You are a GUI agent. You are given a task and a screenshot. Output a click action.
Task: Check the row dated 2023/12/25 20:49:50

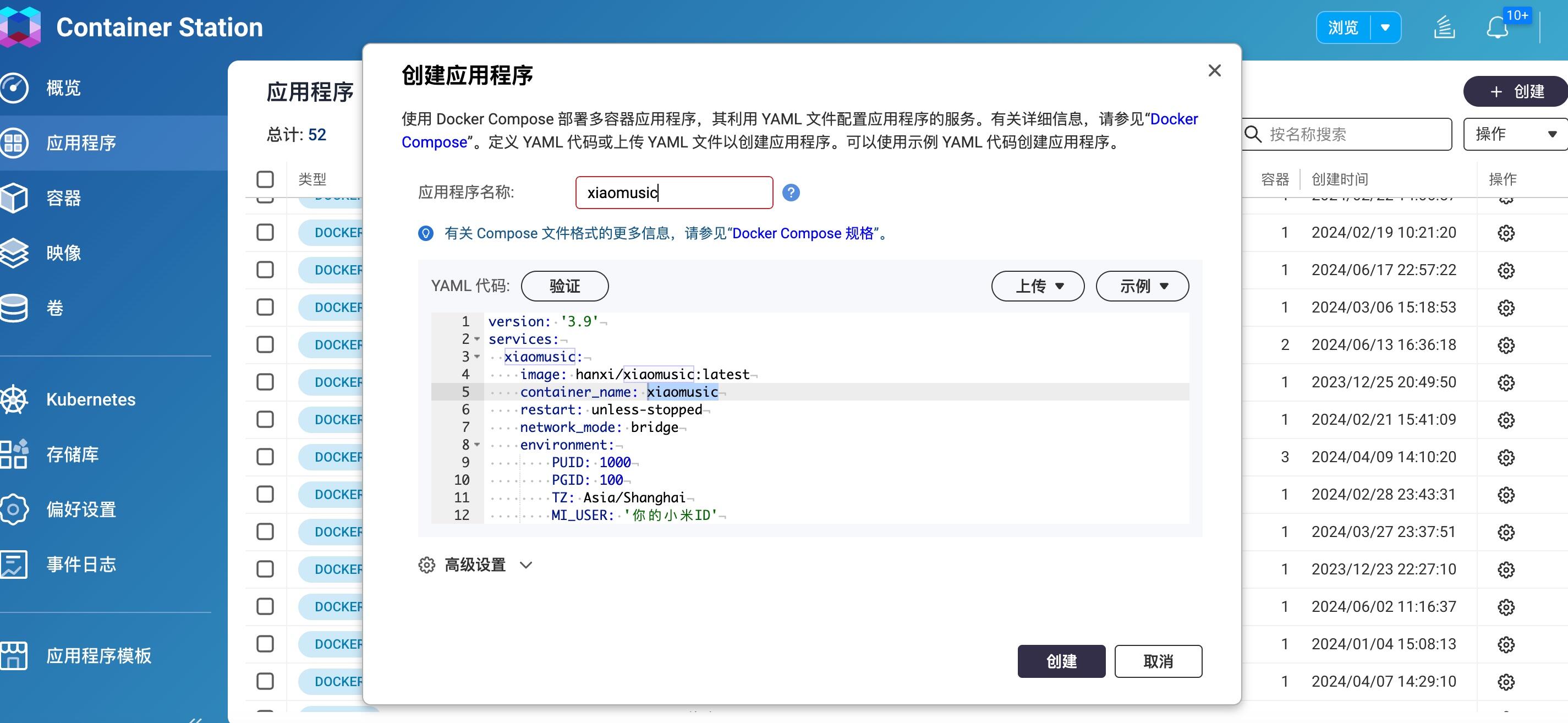click(x=265, y=382)
